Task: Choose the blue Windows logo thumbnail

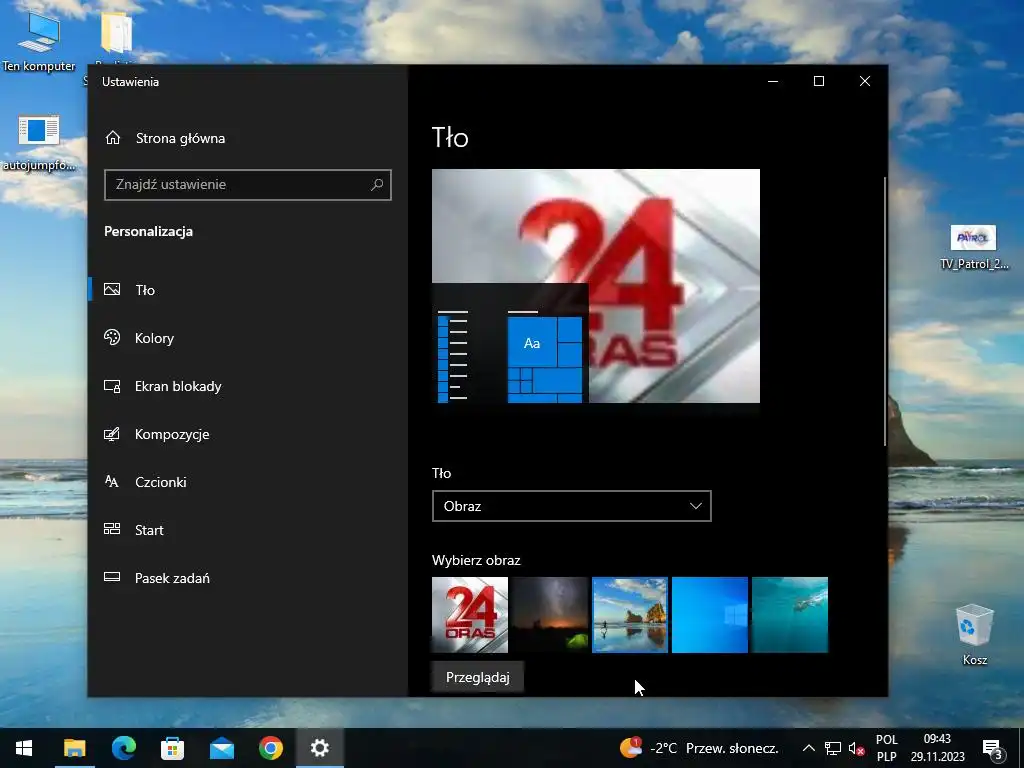Action: point(710,615)
